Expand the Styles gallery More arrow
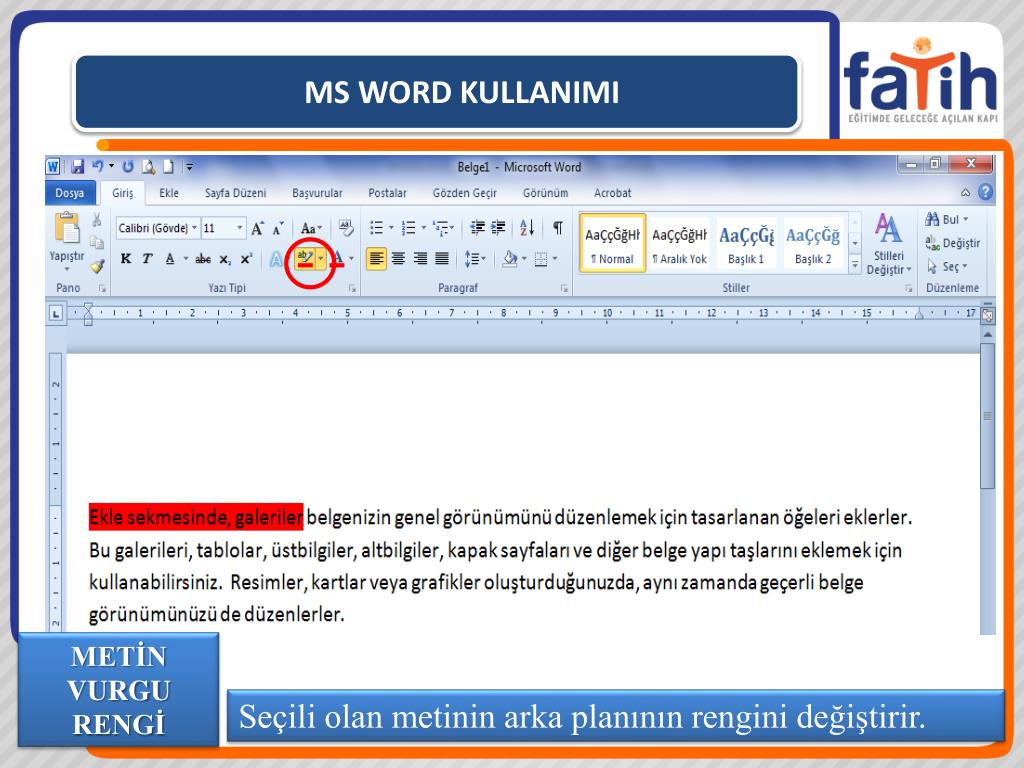The width and height of the screenshot is (1024, 768). [855, 264]
